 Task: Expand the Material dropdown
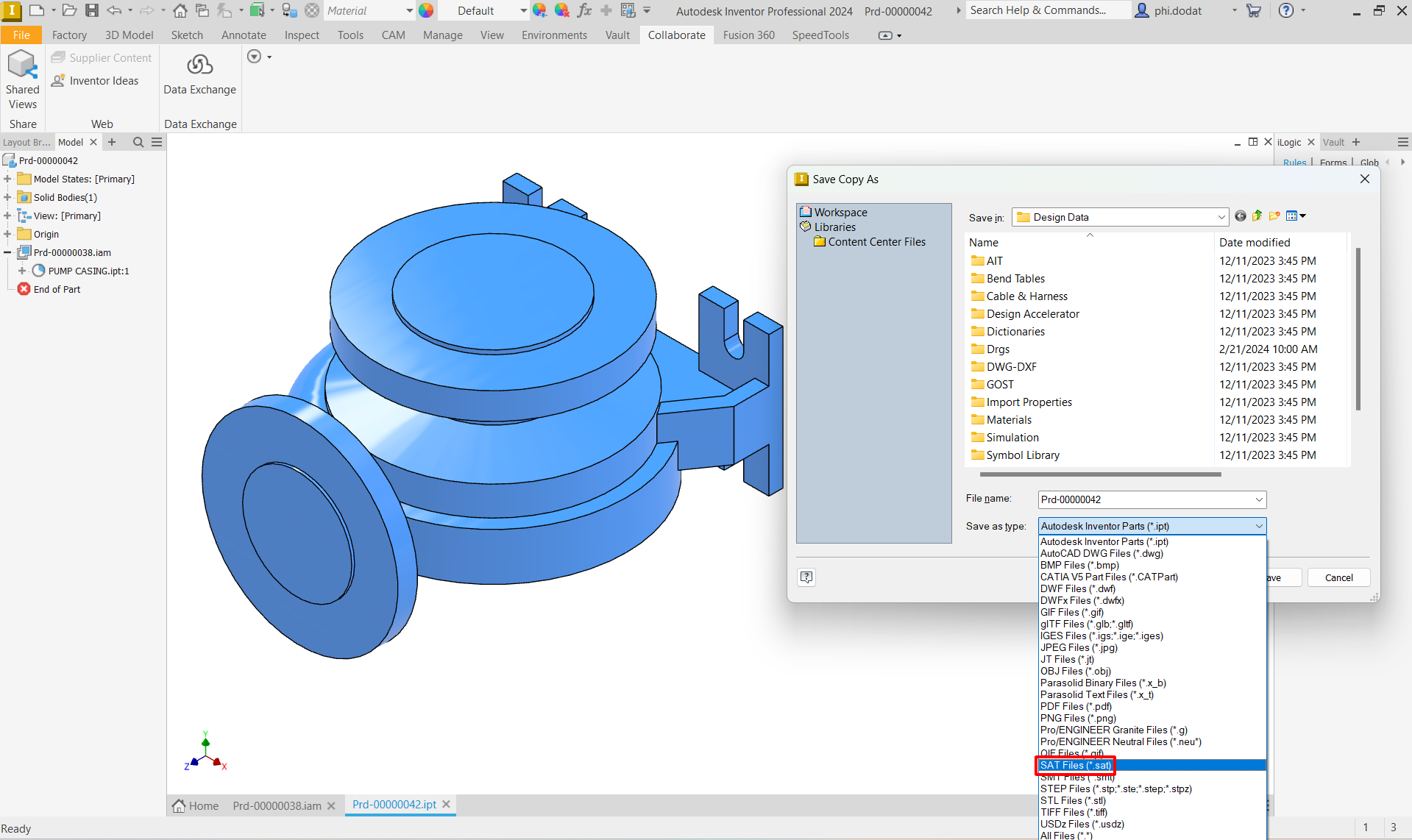point(410,11)
